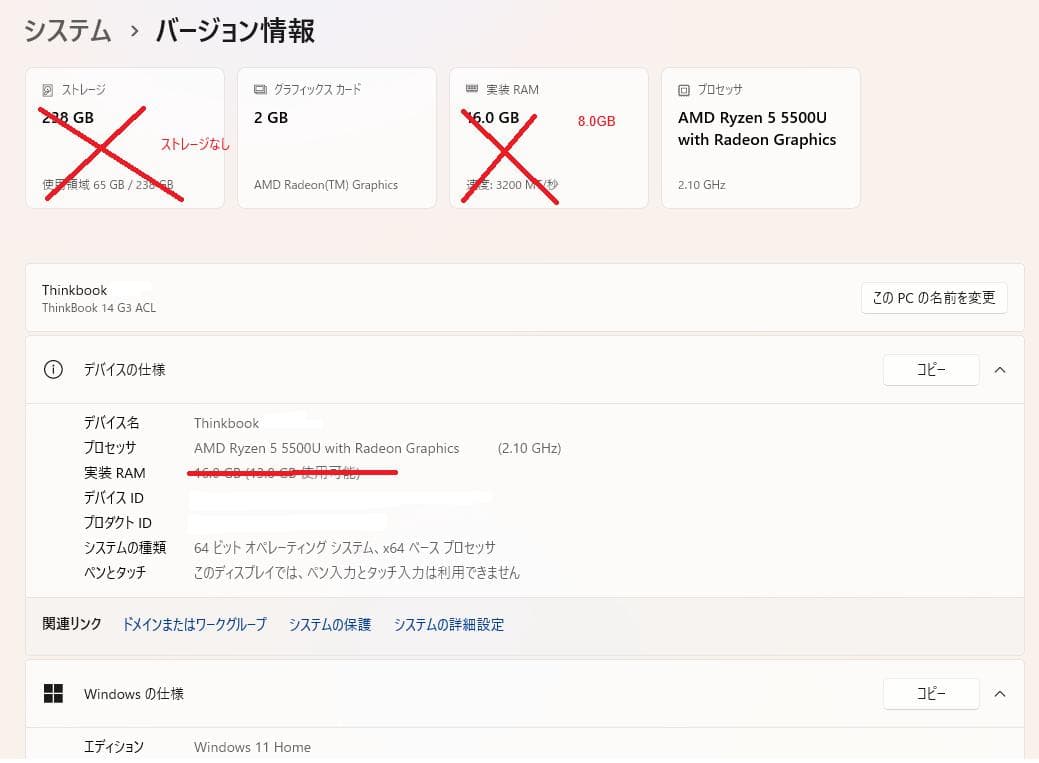Open the プロセッサ card
This screenshot has height=763, width=1039.
coord(761,138)
